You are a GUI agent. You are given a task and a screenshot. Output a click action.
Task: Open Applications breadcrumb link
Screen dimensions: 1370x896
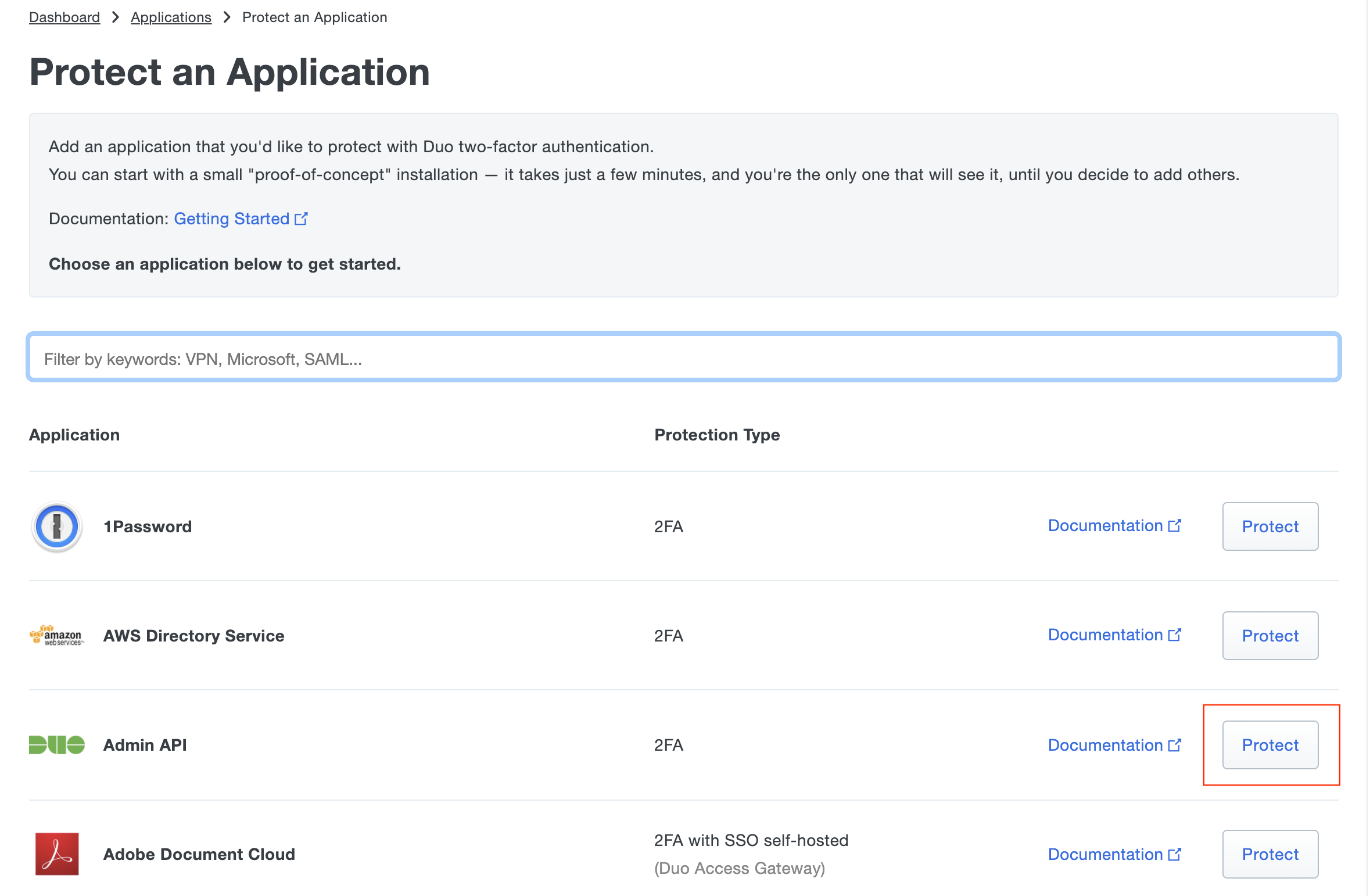point(171,17)
